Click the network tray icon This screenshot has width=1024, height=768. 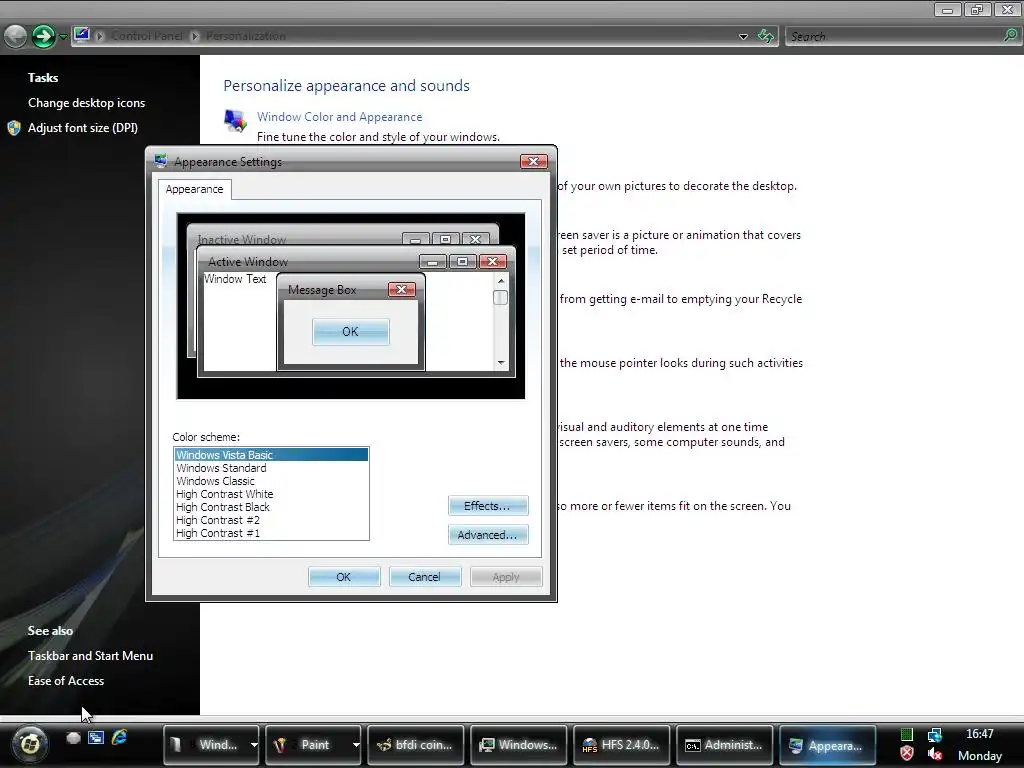pos(935,735)
